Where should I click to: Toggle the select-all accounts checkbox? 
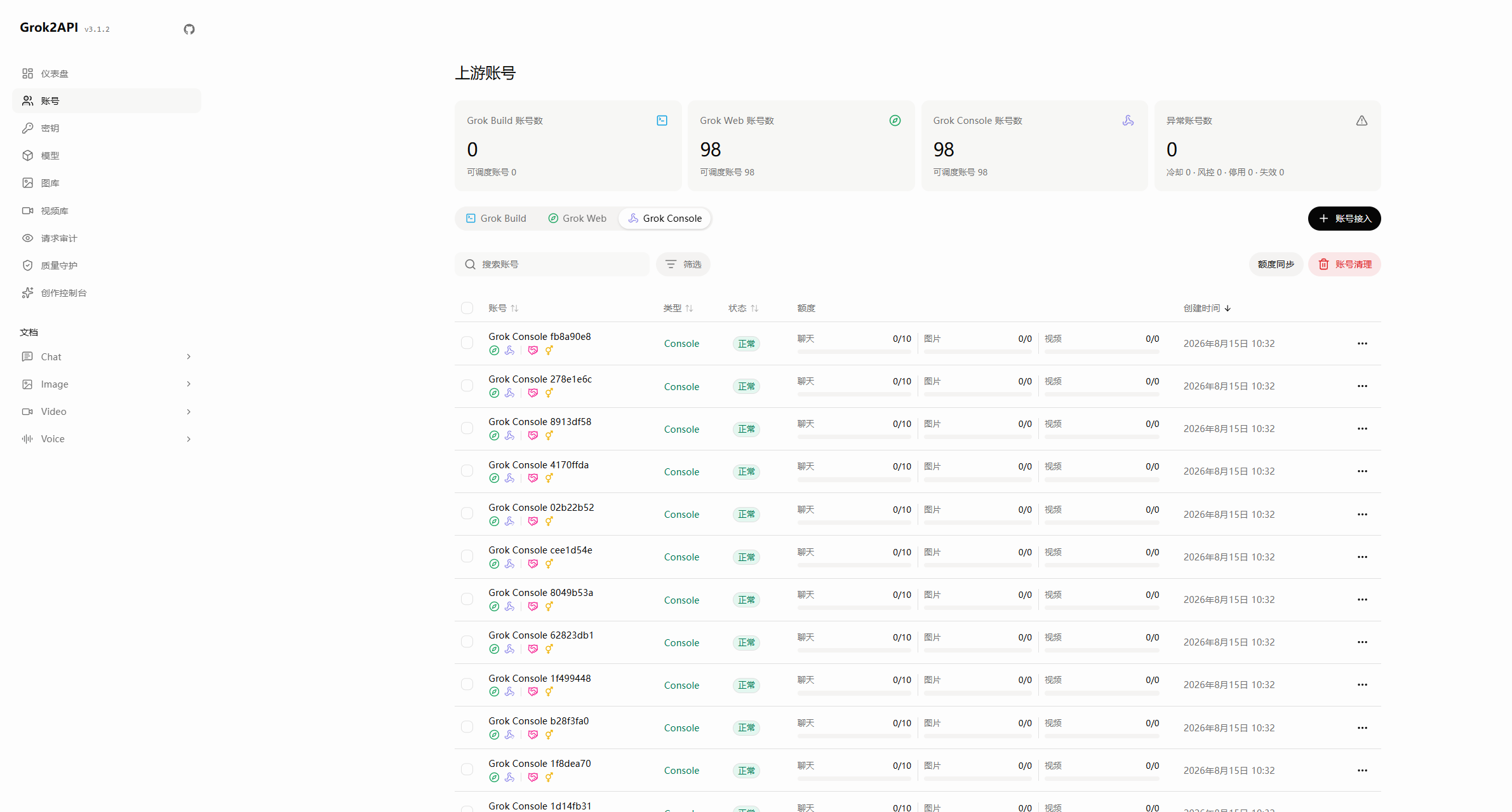[x=467, y=308]
